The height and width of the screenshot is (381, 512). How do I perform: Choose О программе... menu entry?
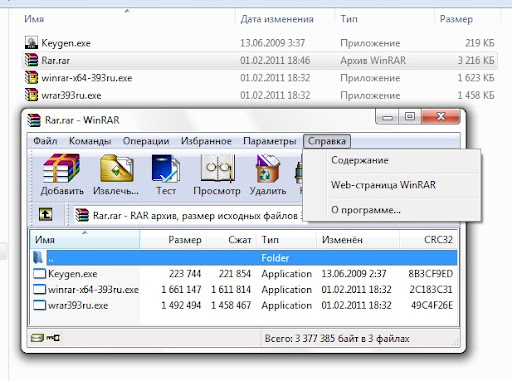coord(366,210)
